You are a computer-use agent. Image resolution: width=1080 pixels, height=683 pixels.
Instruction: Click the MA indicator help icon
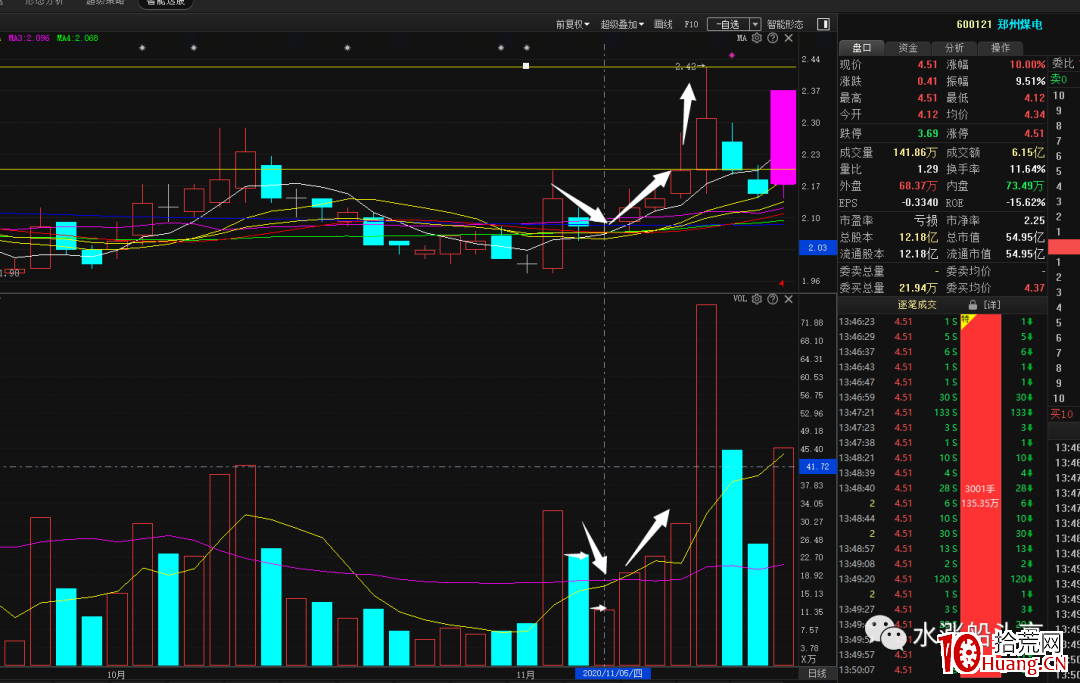pos(772,38)
